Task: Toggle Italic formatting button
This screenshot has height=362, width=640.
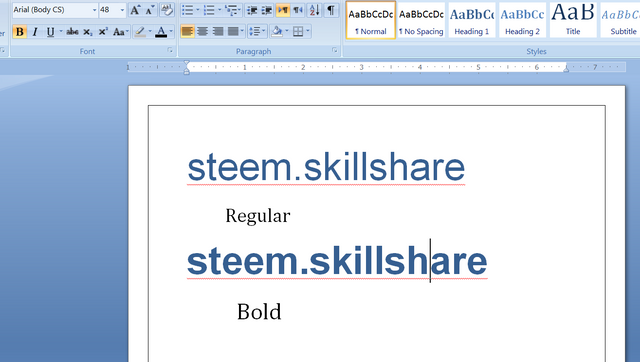Action: pos(35,32)
